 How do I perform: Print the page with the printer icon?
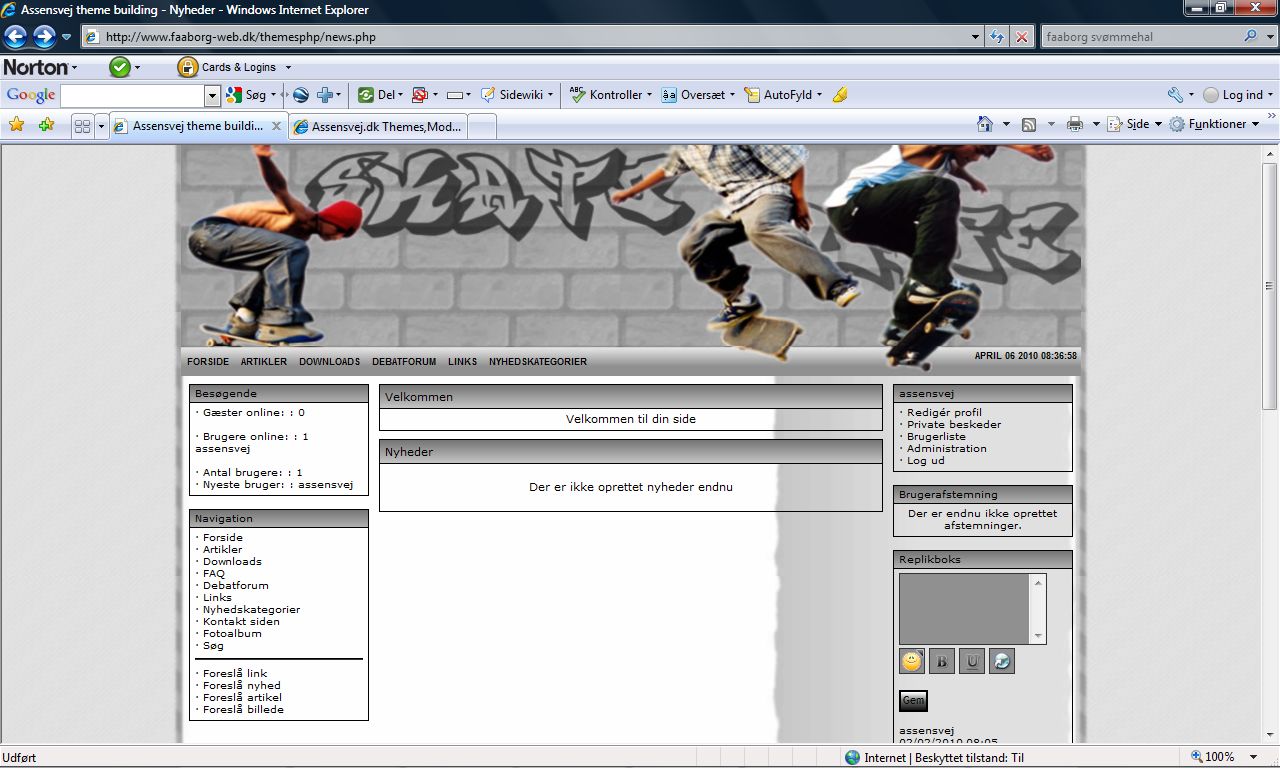1075,124
